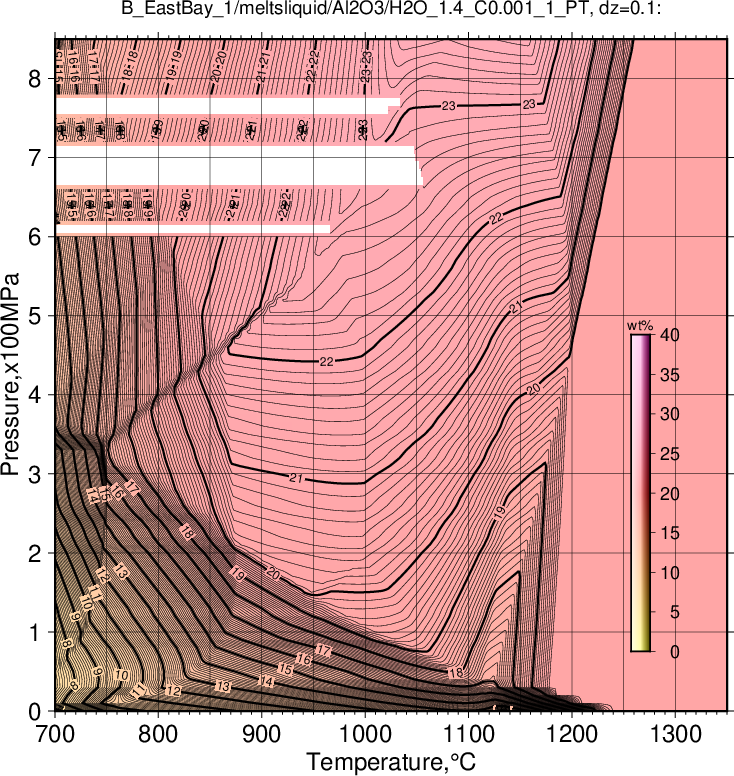
Task: Click the 700 temperature tick label
Action: coord(54,734)
